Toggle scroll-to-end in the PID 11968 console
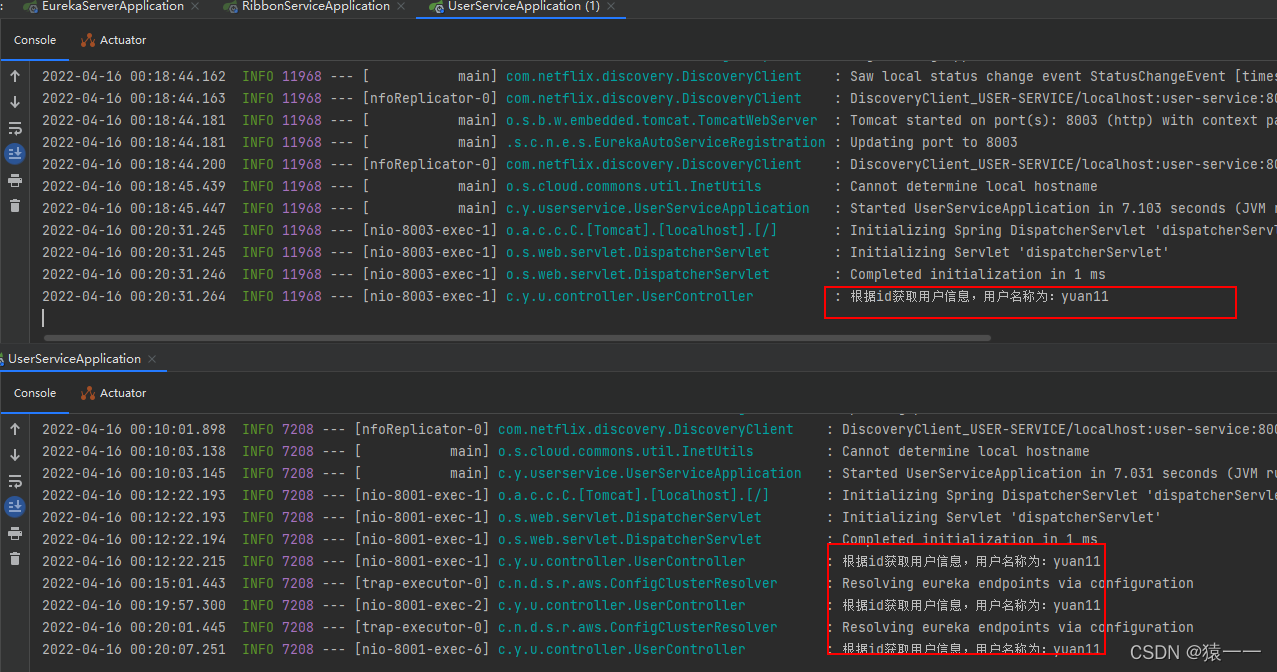 click(14, 154)
